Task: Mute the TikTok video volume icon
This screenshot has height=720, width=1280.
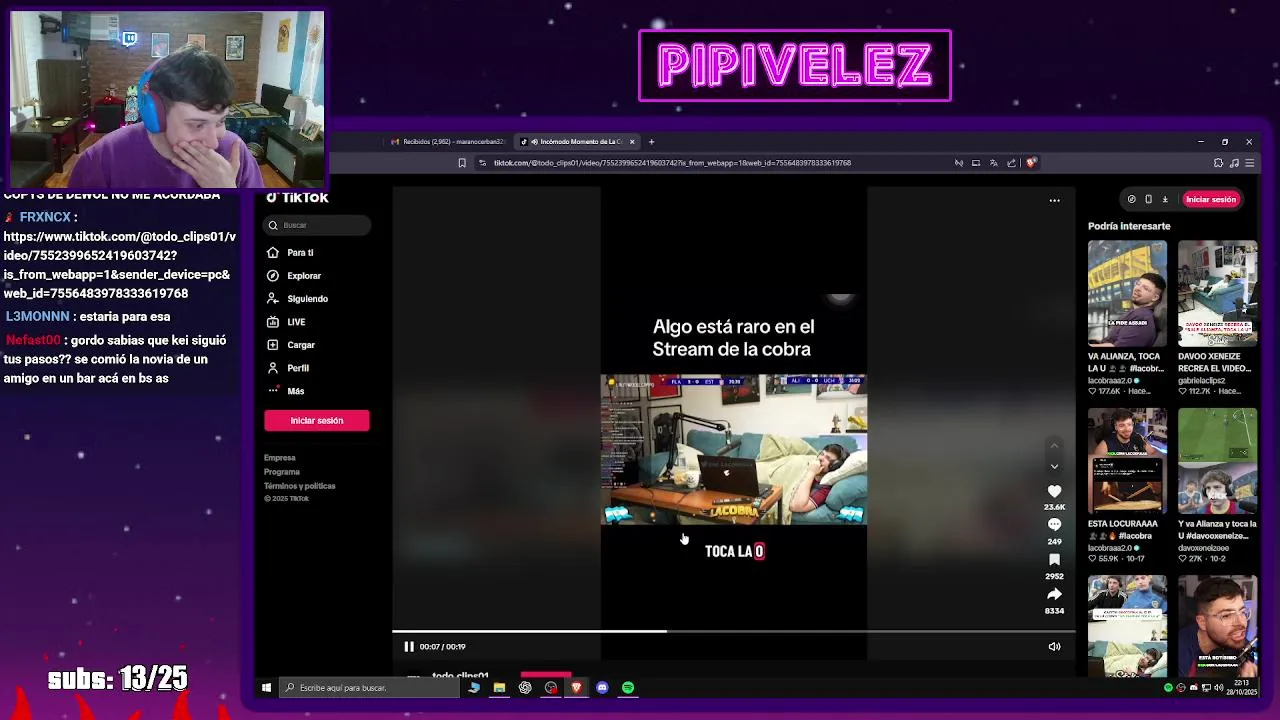Action: pos(1054,647)
